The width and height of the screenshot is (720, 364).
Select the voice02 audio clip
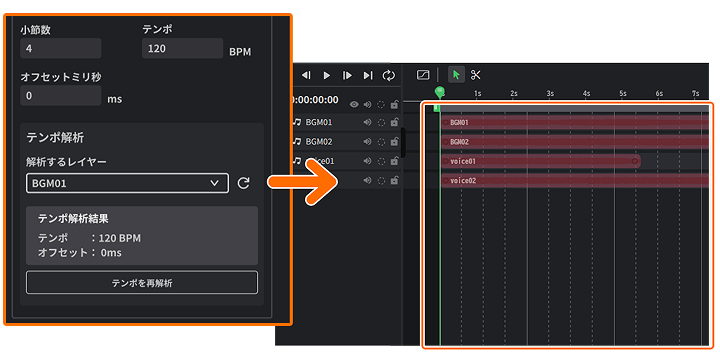point(574,180)
